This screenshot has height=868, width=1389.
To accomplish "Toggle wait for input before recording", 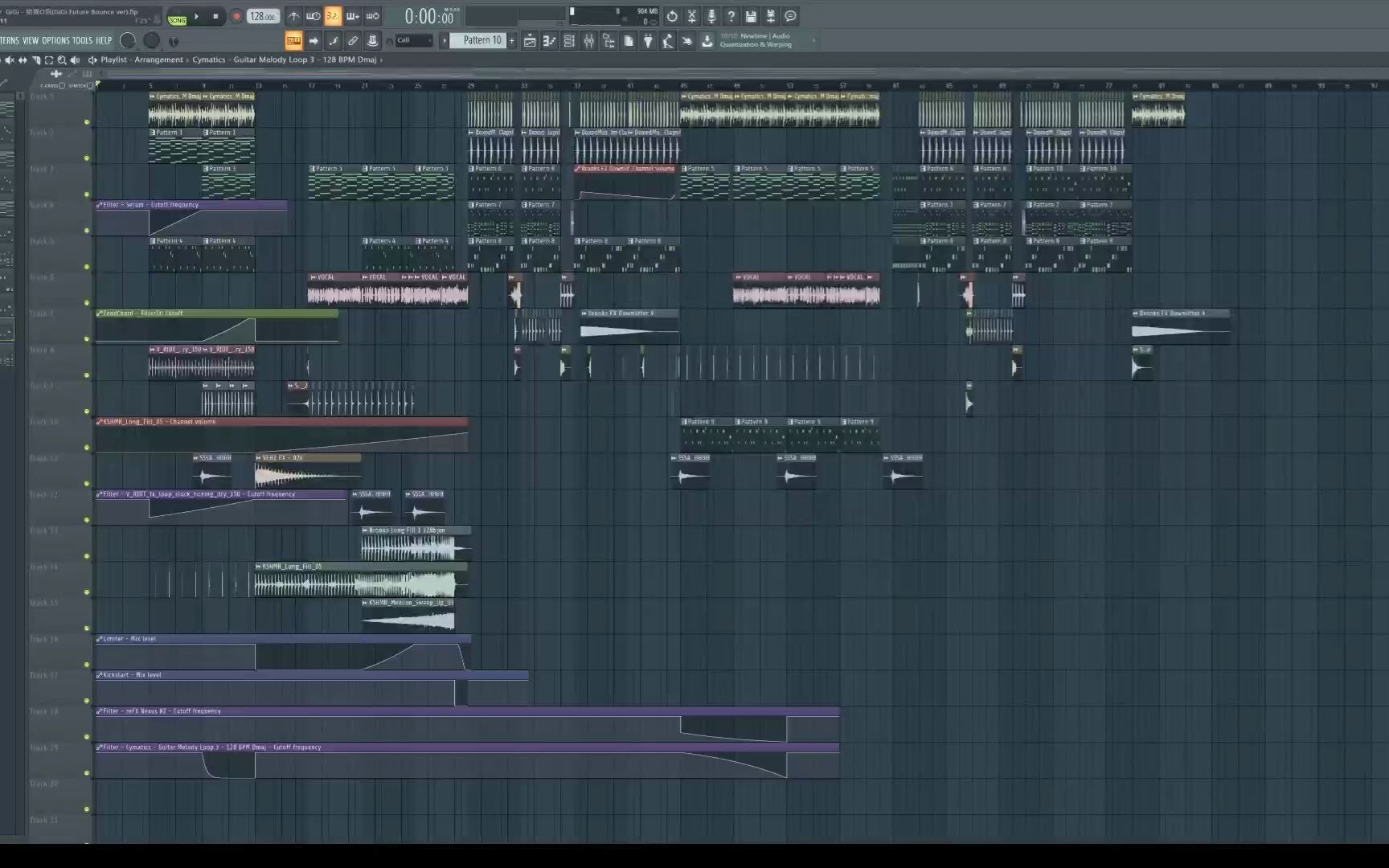I will (313, 16).
